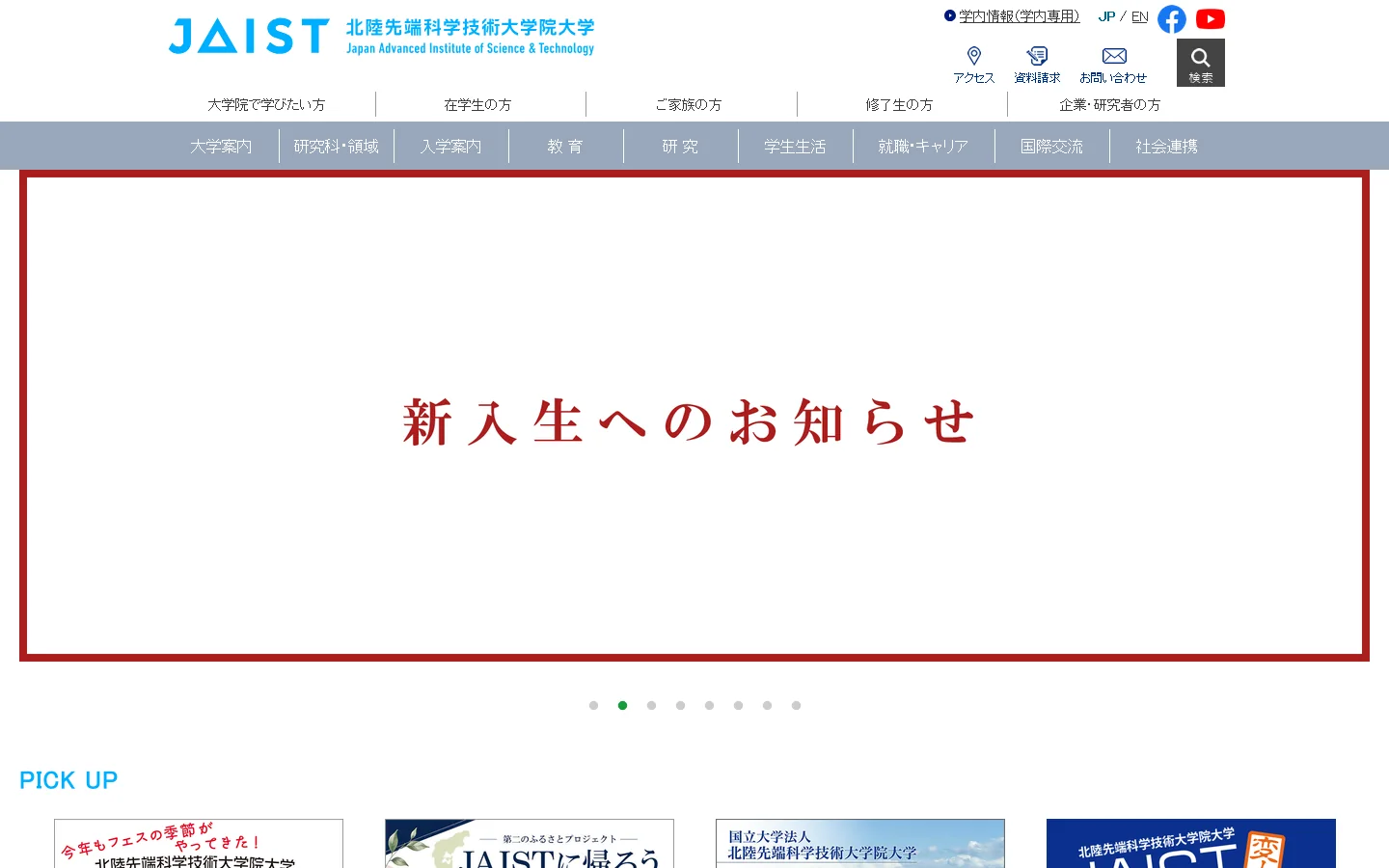Screen dimensions: 1389x868
Task: Go to the fourth carousel slide dot
Action: [680, 705]
